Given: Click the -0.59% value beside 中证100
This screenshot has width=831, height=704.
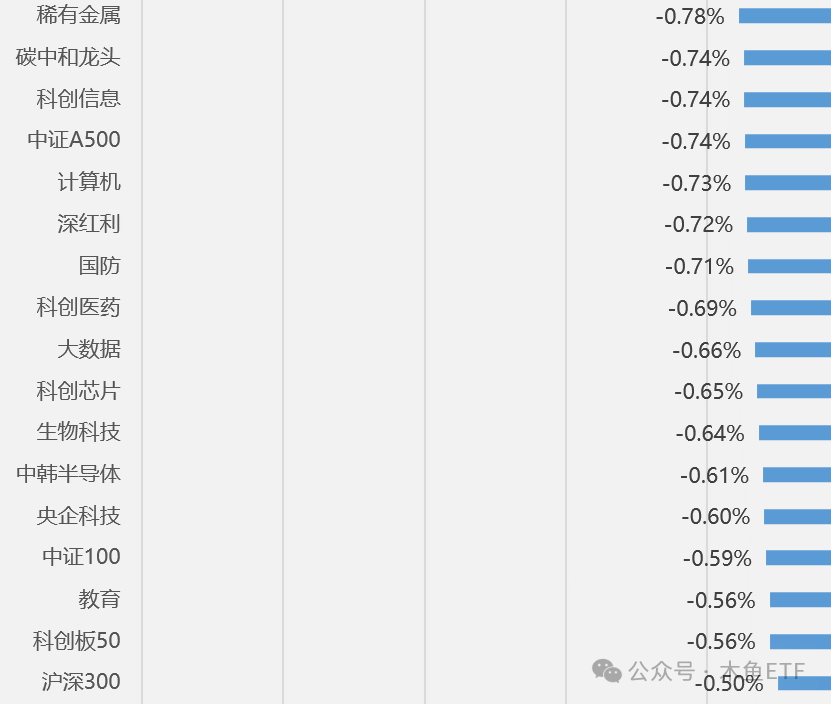Looking at the screenshot, I should pos(717,559).
